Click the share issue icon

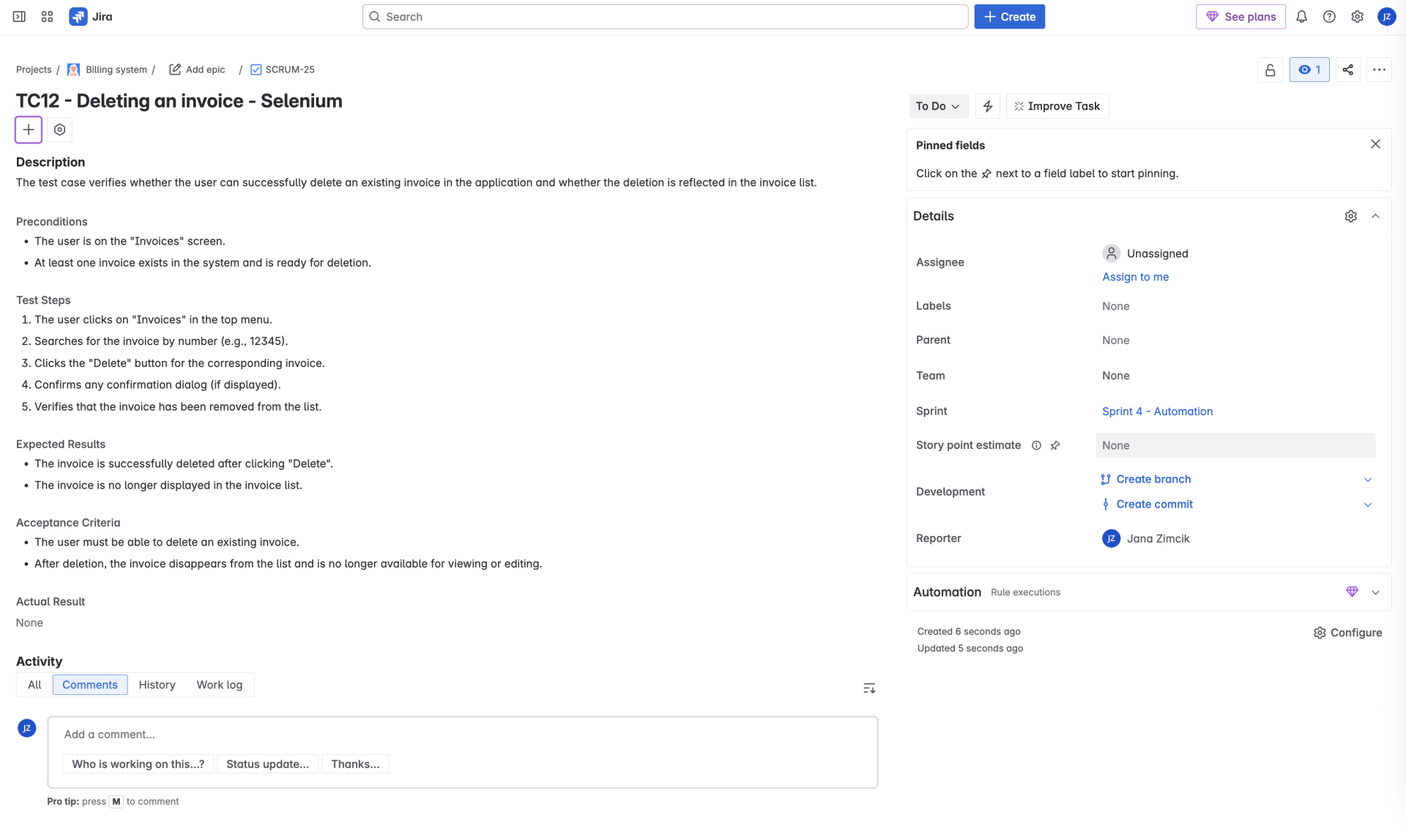coord(1347,70)
